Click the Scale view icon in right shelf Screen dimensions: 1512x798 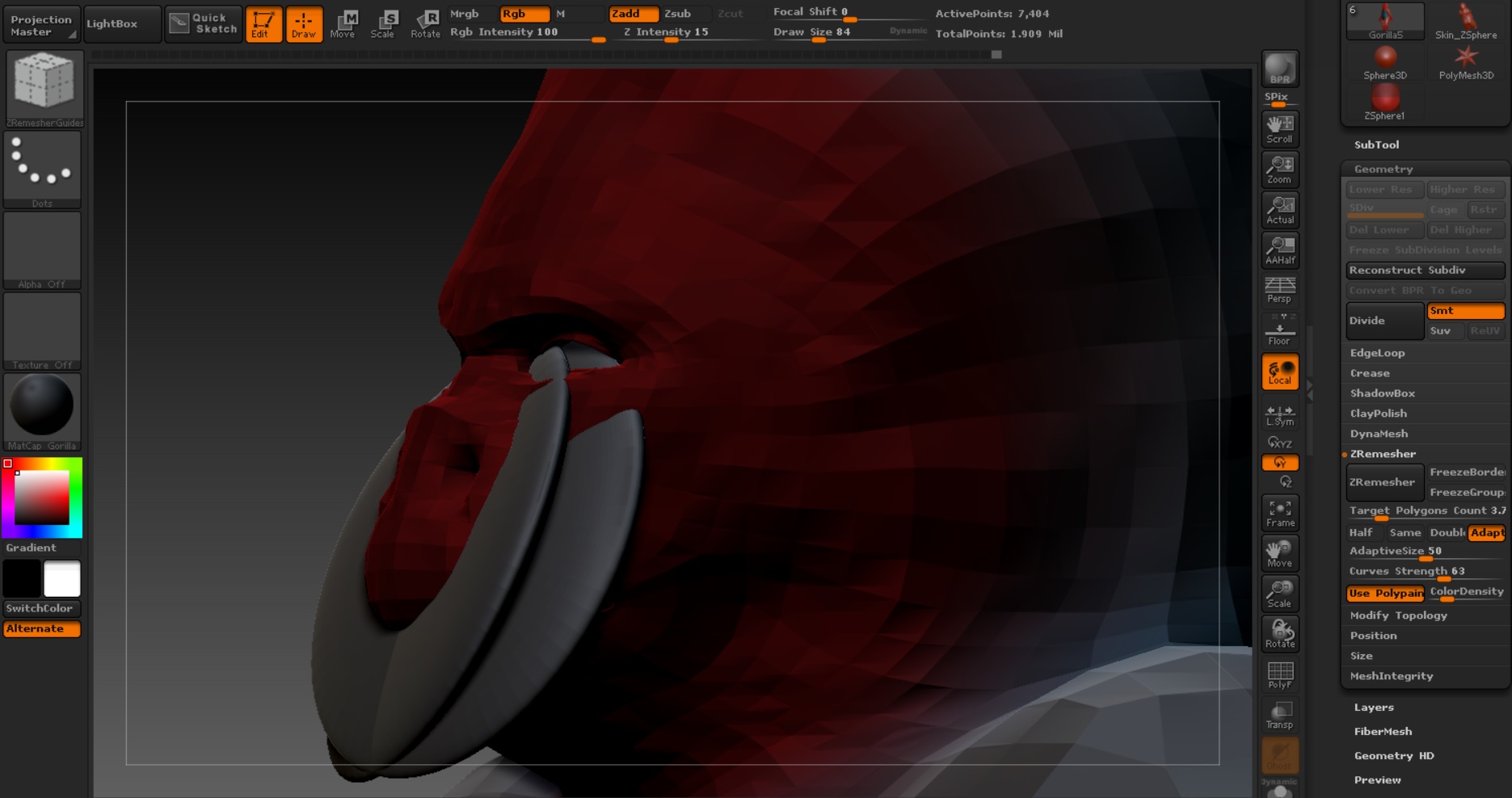(1280, 594)
